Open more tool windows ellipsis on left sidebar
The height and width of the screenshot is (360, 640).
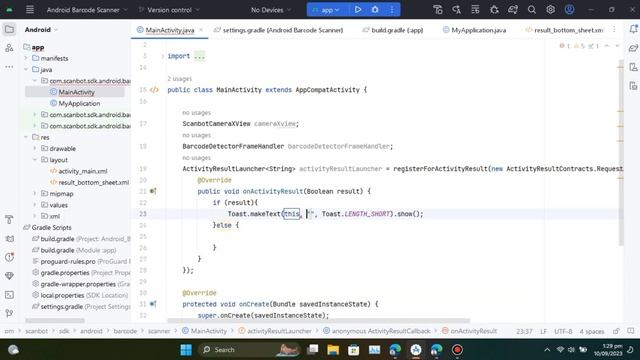[x=9, y=67]
